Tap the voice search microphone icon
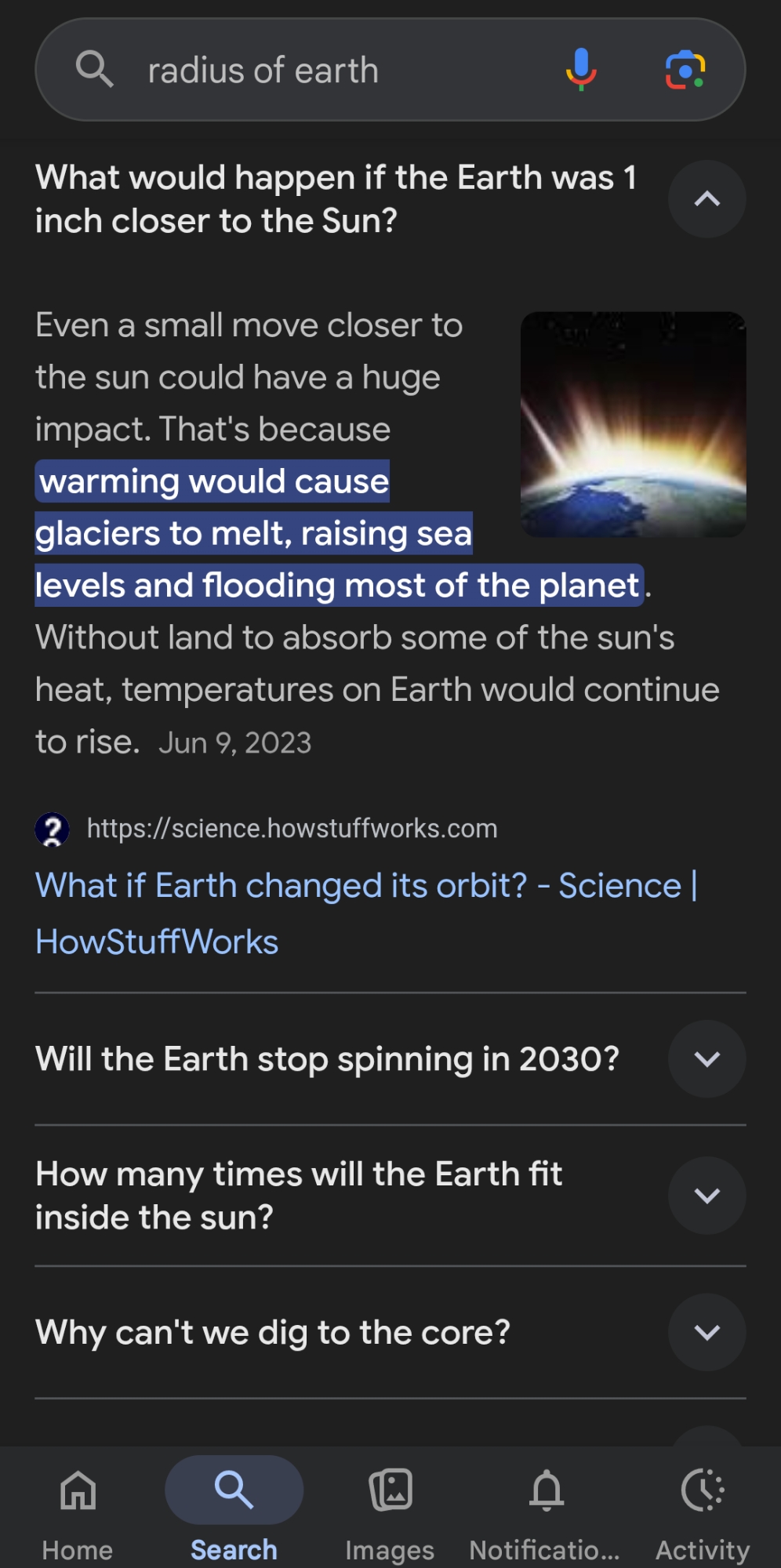Viewport: 781px width, 1568px height. pyautogui.click(x=581, y=69)
